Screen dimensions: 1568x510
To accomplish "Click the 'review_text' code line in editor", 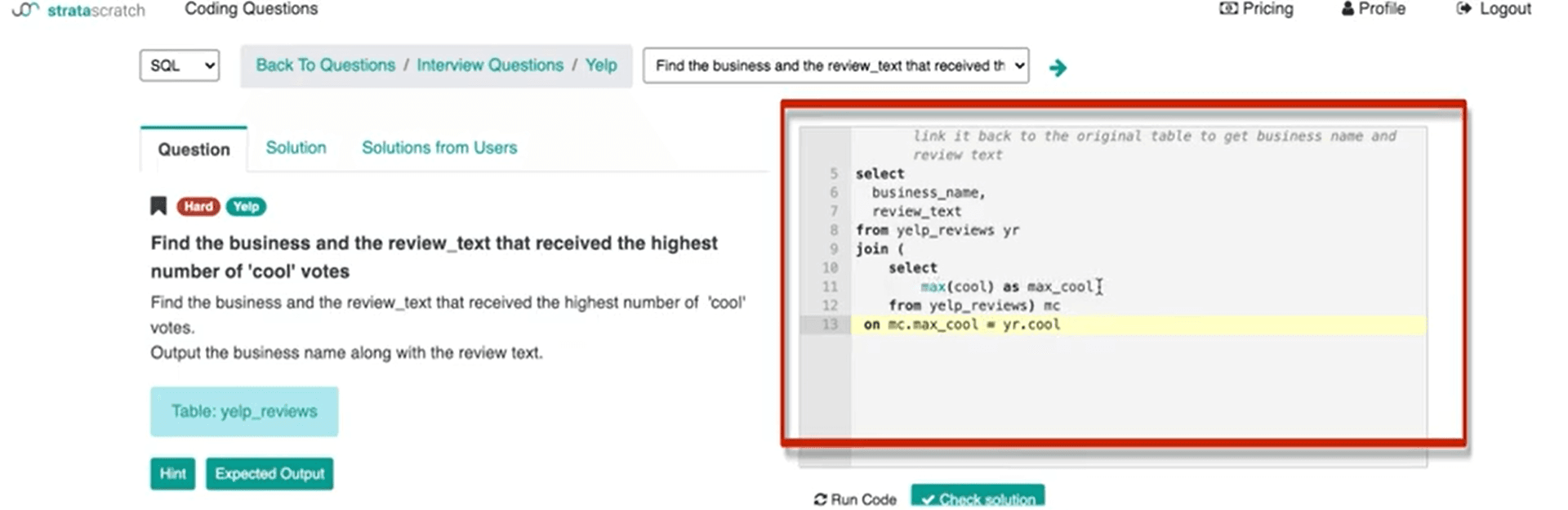I will coord(916,212).
